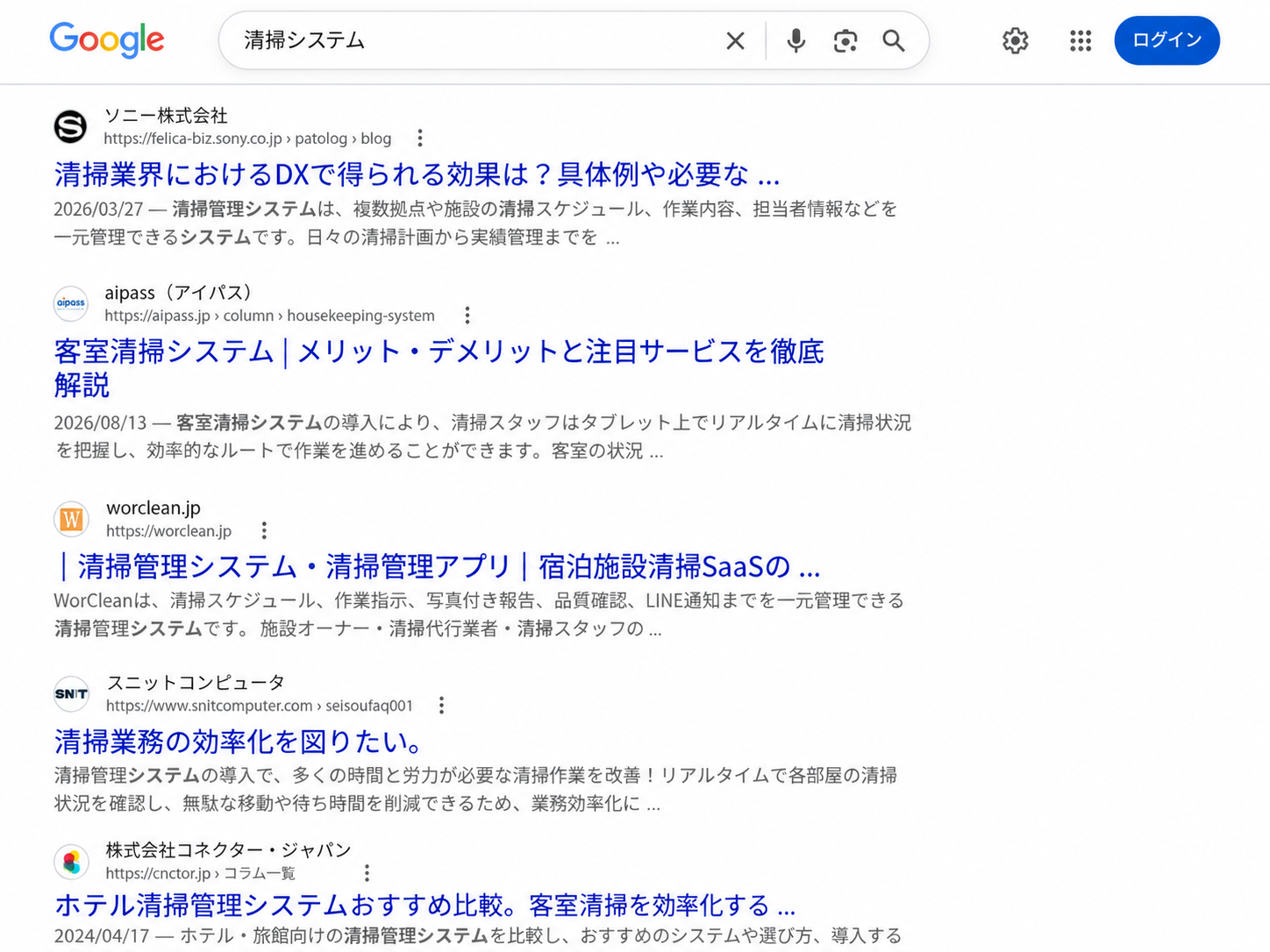
Task: Open more options for cnctor.jp result
Action: [x=367, y=873]
